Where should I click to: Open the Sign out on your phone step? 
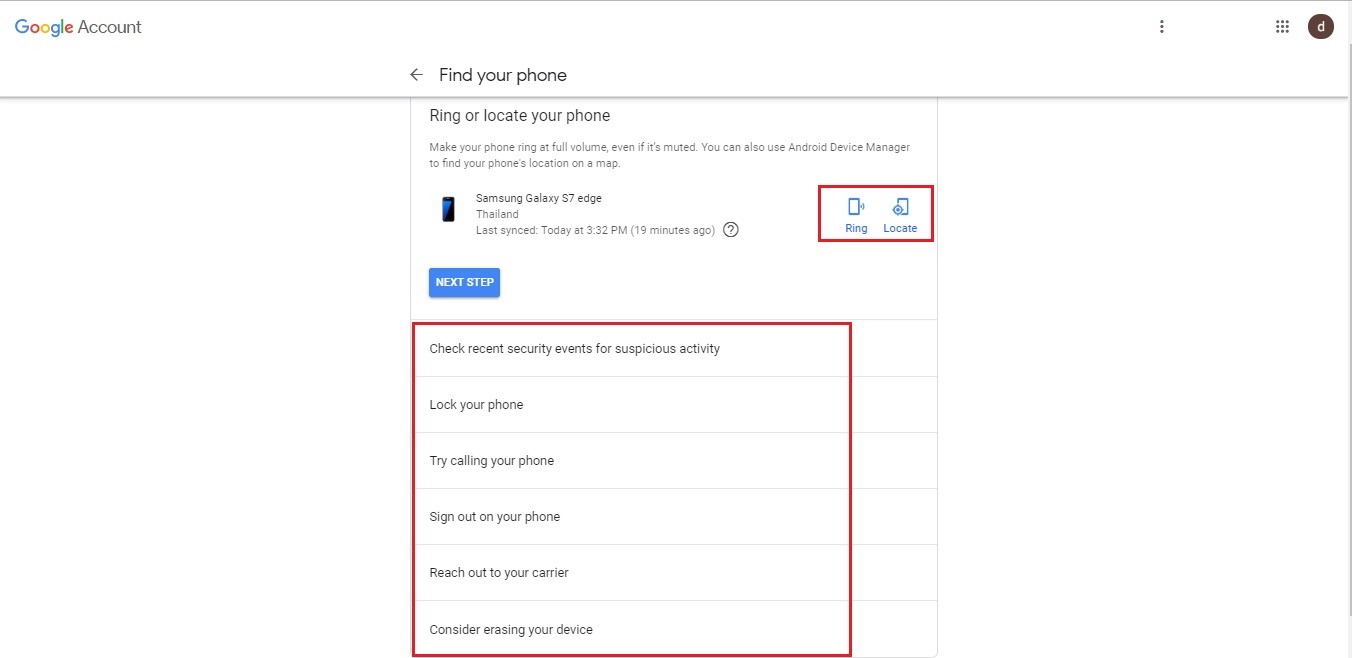click(x=494, y=517)
